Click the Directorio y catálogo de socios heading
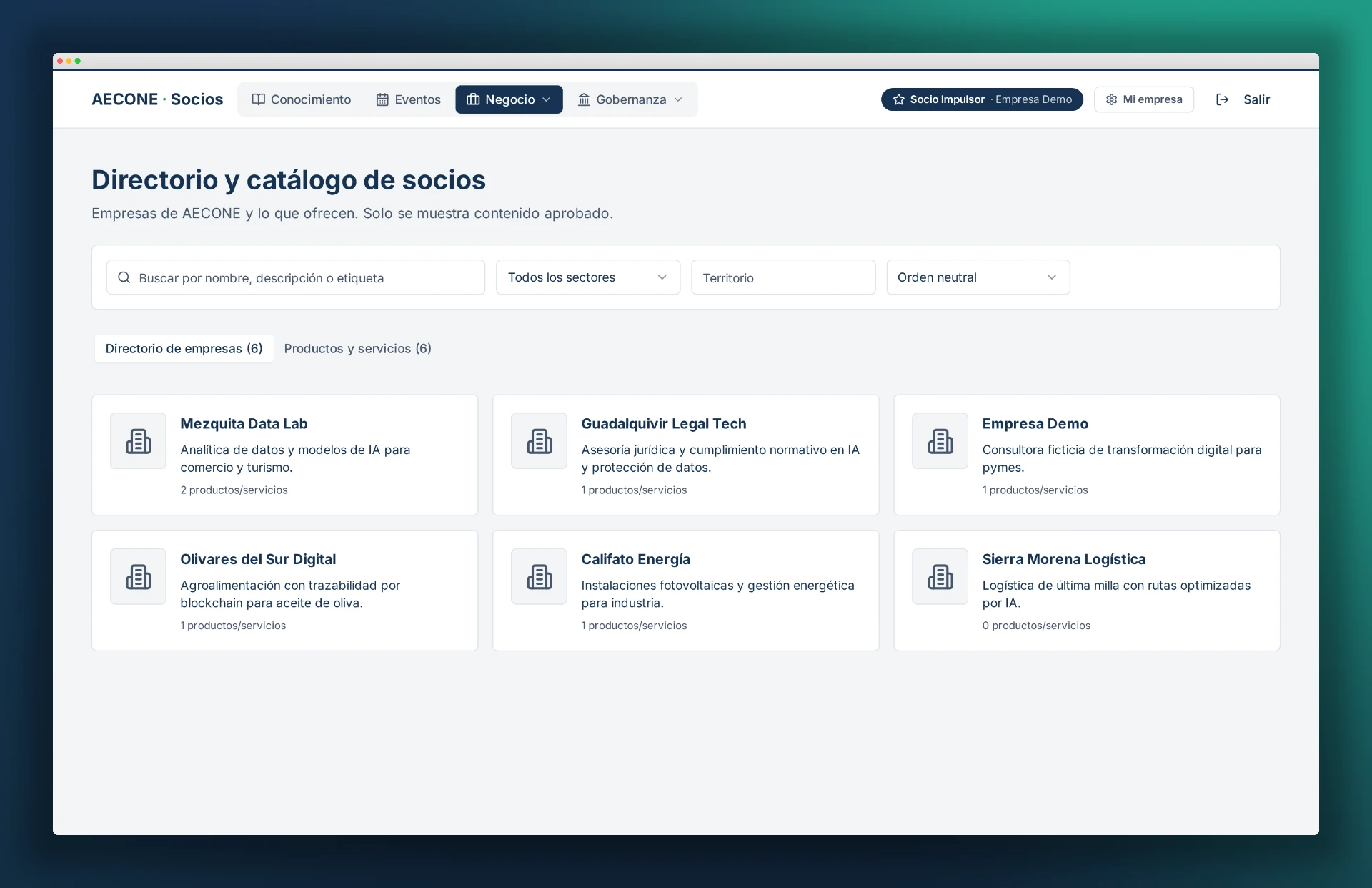The height and width of the screenshot is (888, 1372). click(x=289, y=180)
